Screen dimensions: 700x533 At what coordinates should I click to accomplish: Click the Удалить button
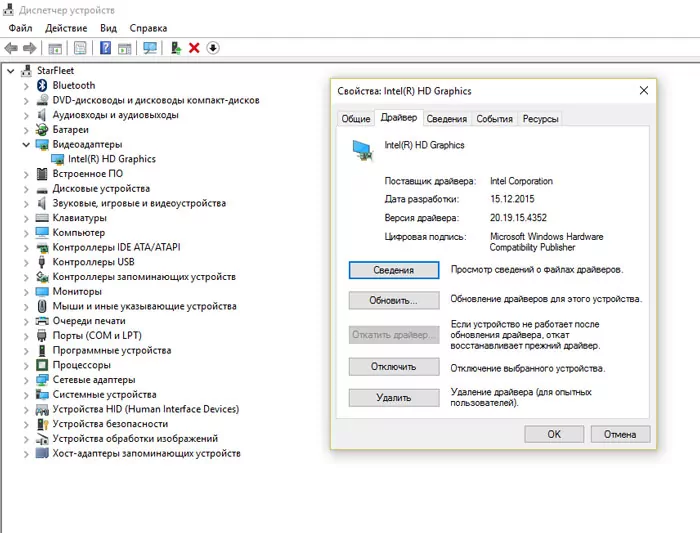[x=394, y=398]
